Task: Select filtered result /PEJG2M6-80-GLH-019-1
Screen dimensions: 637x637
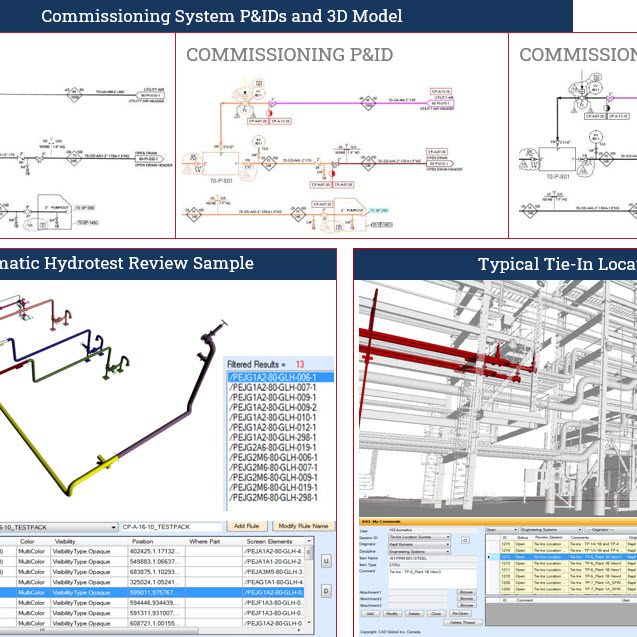Action: (280, 488)
